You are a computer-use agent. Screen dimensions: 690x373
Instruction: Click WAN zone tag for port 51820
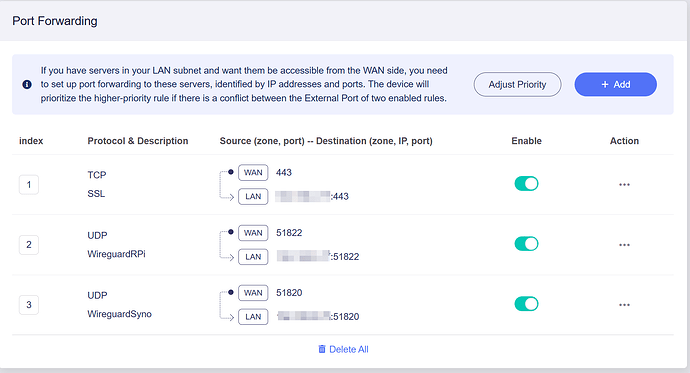pos(253,293)
